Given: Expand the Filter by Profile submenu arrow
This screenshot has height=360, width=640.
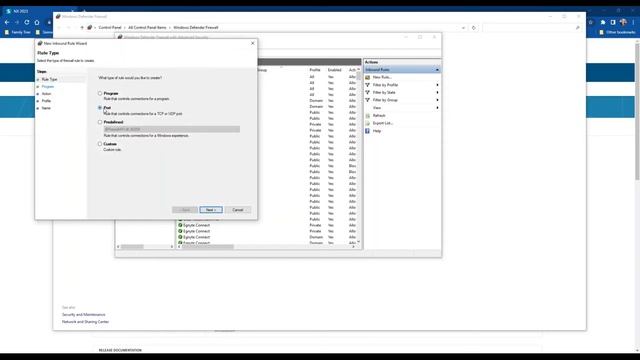Looking at the screenshot, I should click(437, 85).
